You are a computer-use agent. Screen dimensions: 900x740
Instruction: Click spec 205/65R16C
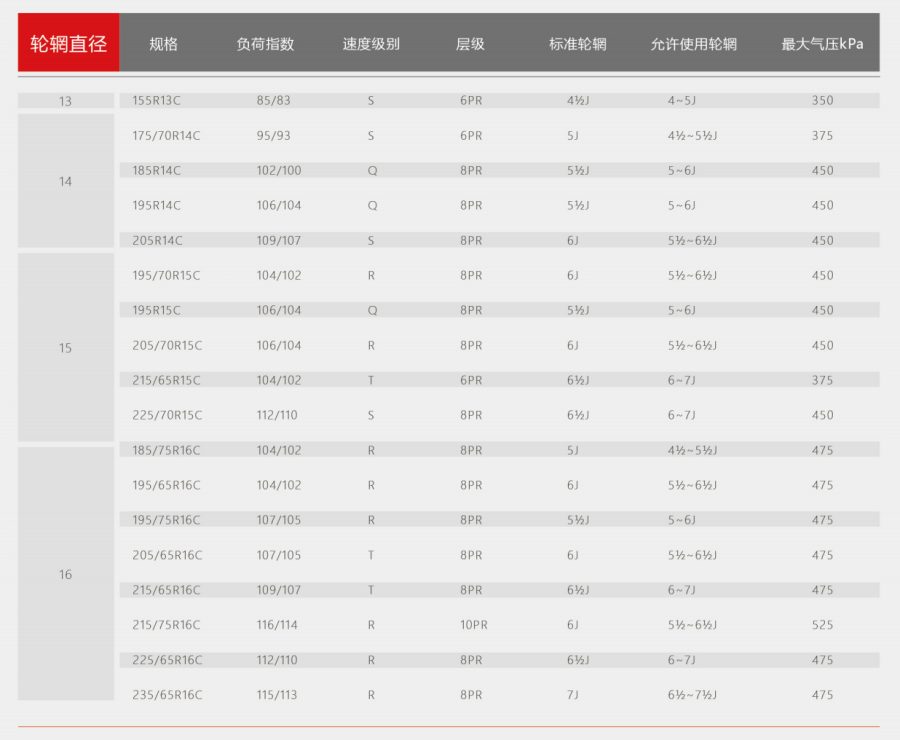coord(167,555)
